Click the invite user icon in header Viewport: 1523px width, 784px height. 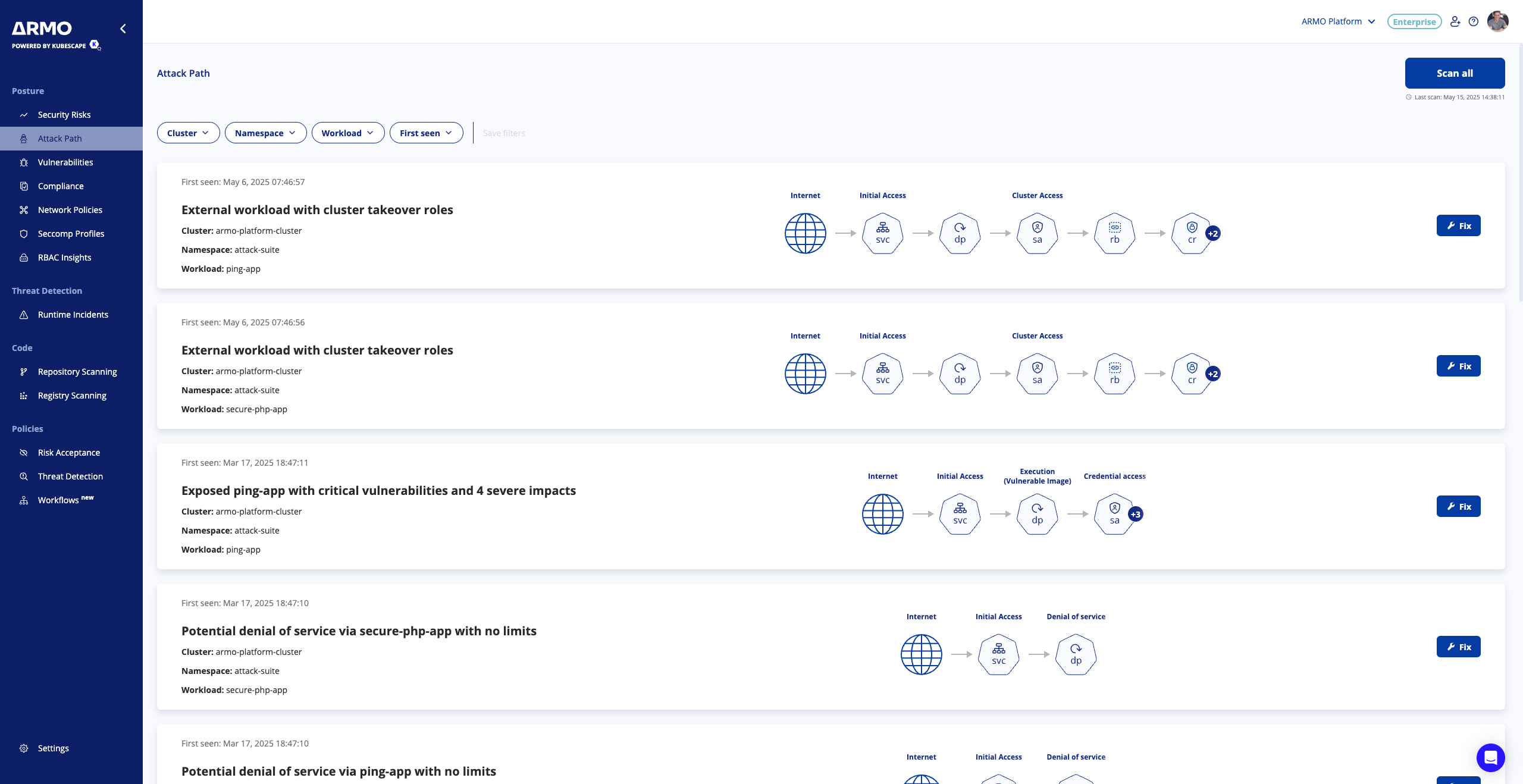[1455, 21]
